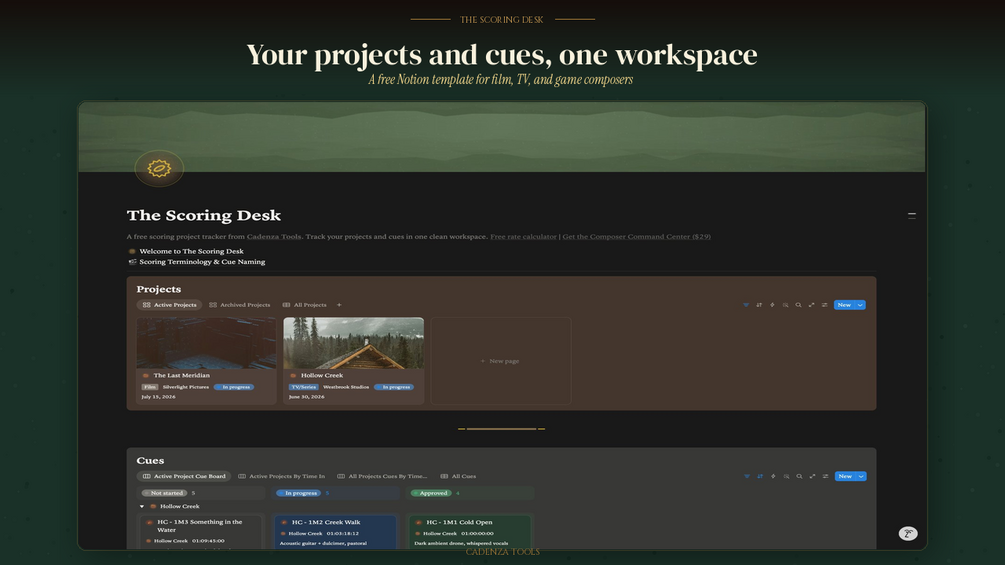
Task: Open Scoring Terminology & Cue Naming page
Action: click(x=202, y=261)
